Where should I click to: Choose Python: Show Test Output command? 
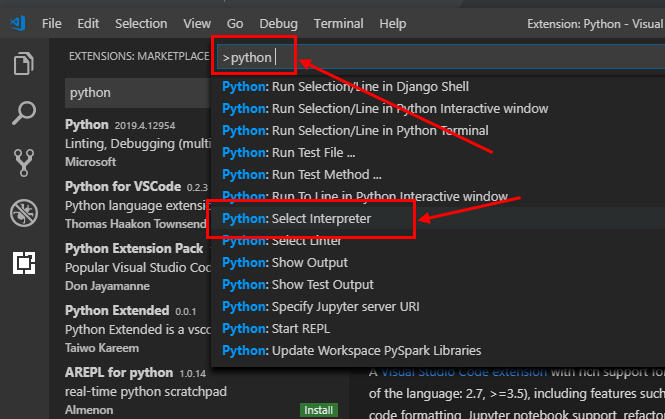coord(438,285)
